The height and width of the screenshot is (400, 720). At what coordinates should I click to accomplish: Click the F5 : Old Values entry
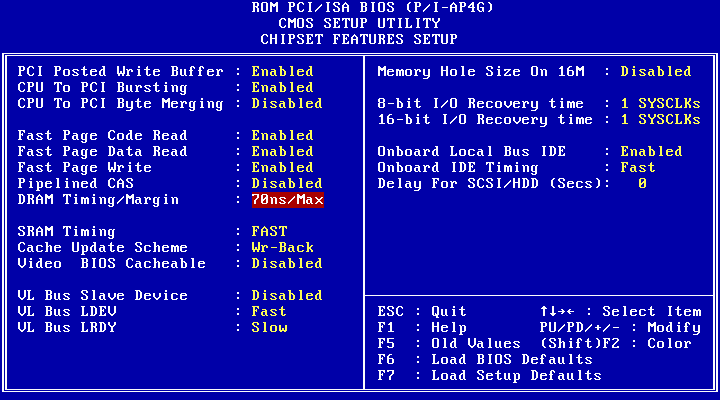click(449, 344)
